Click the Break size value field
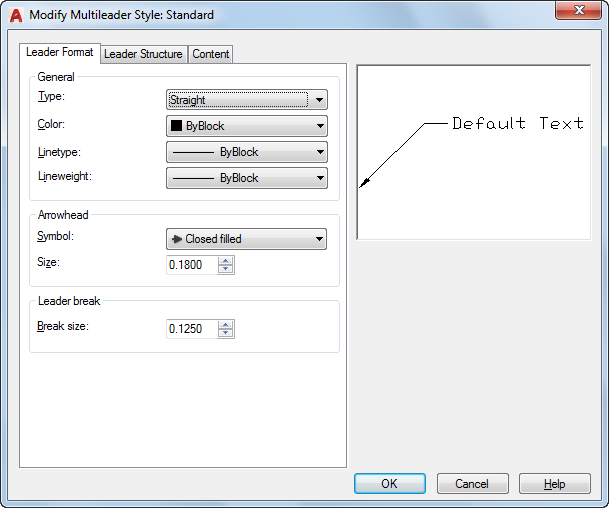 coord(191,329)
